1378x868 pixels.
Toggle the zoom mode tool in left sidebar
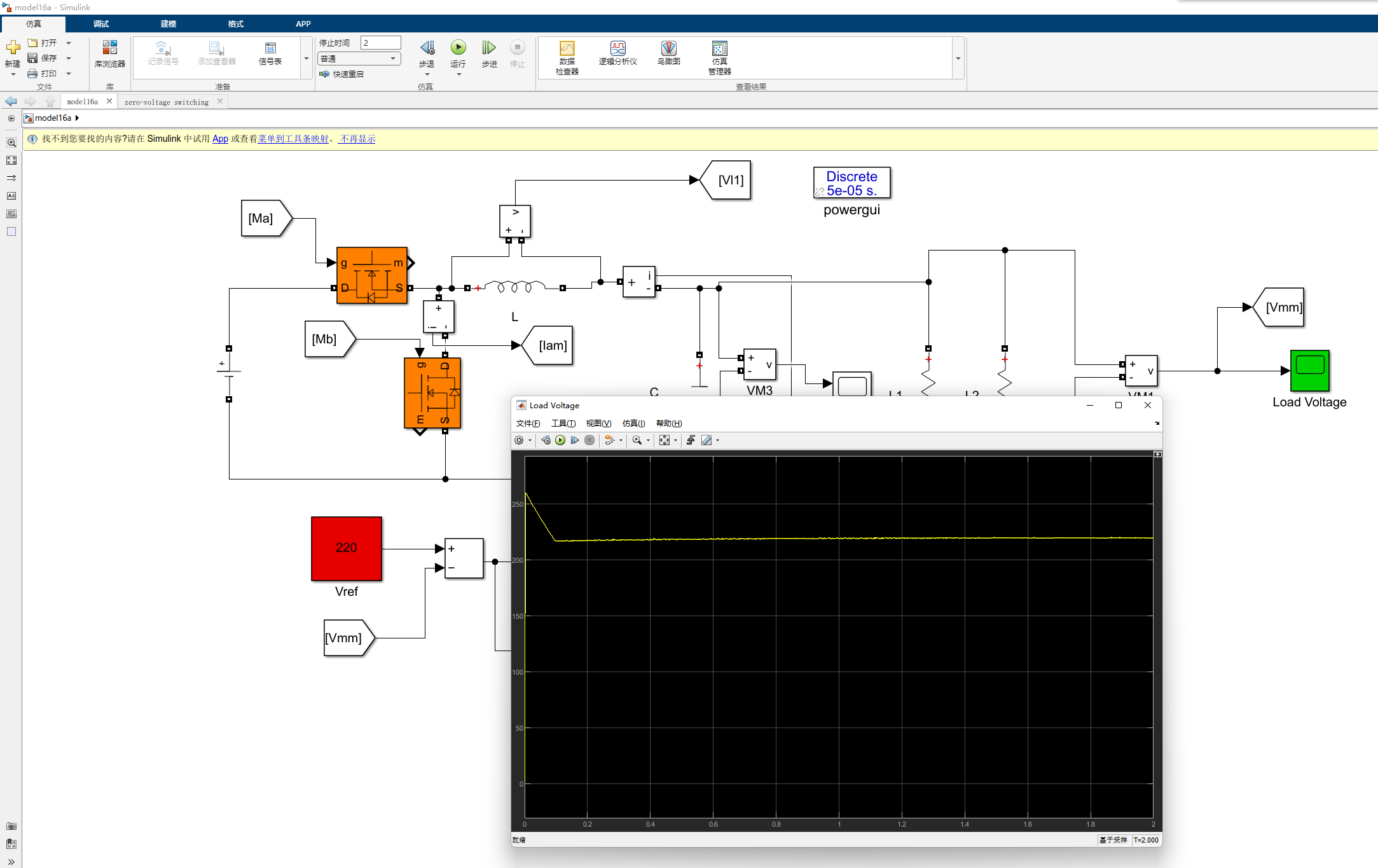11,142
